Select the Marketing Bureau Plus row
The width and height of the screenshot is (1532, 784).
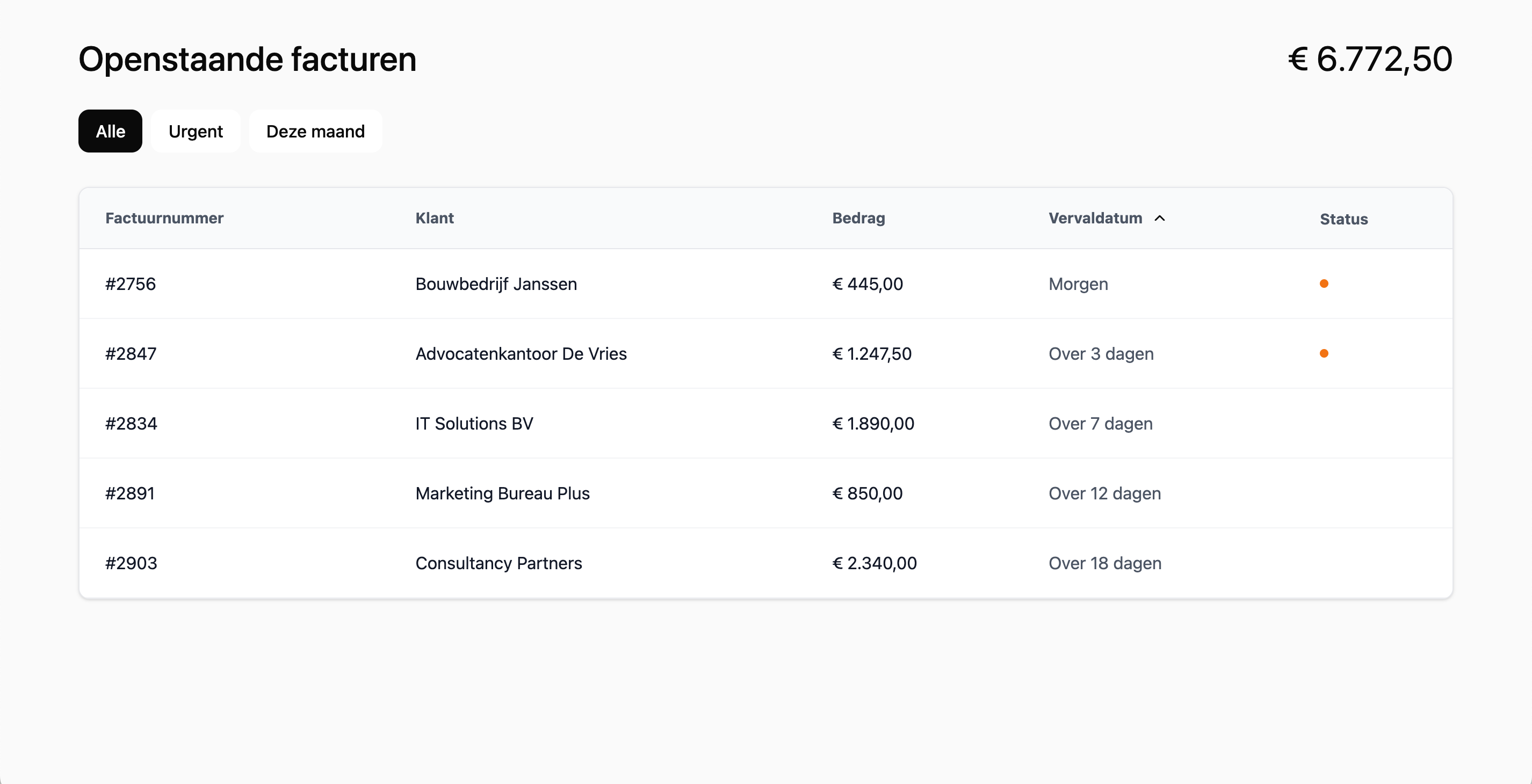(x=502, y=493)
